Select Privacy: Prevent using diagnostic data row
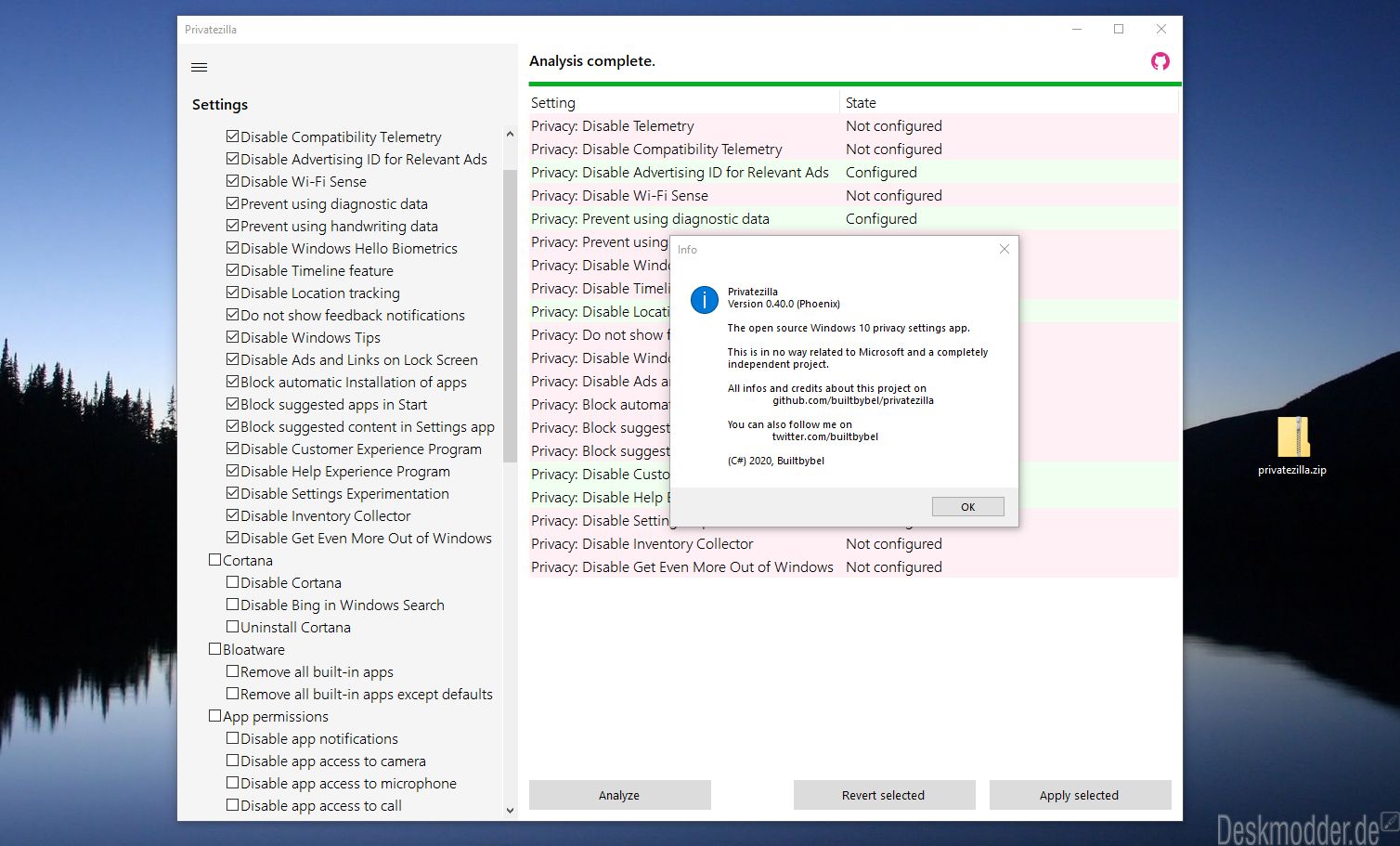This screenshot has height=846, width=1400. (853, 218)
